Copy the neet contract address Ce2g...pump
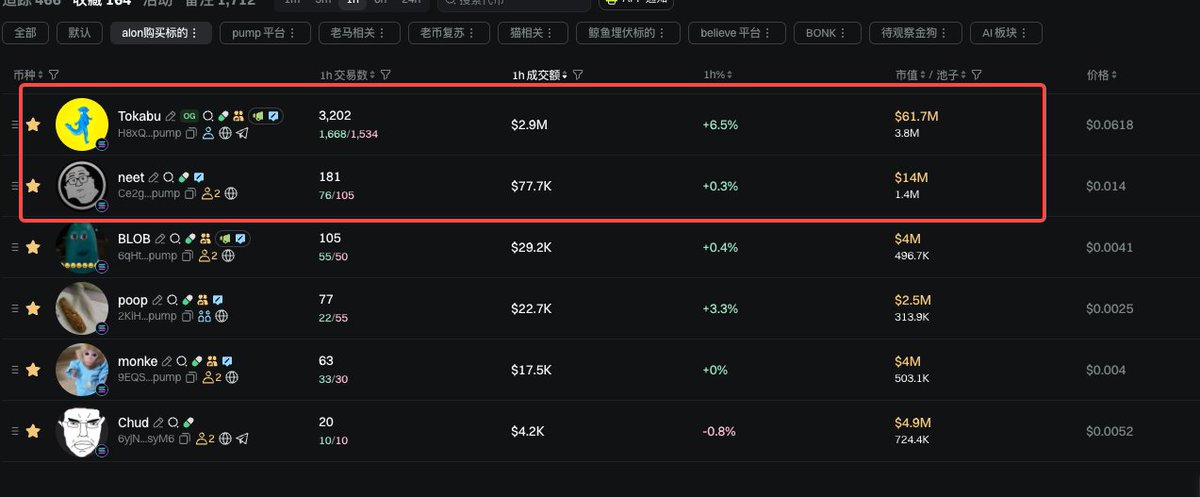The height and width of the screenshot is (497, 1200). pos(191,194)
